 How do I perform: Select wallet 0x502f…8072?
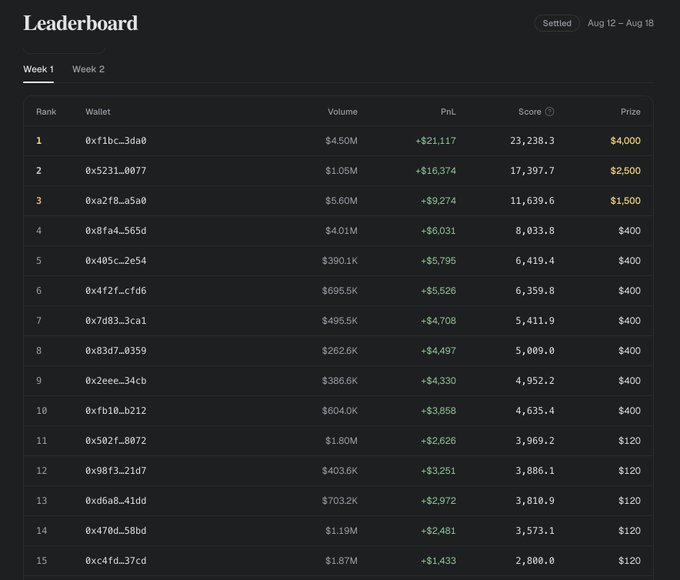[x=116, y=441]
